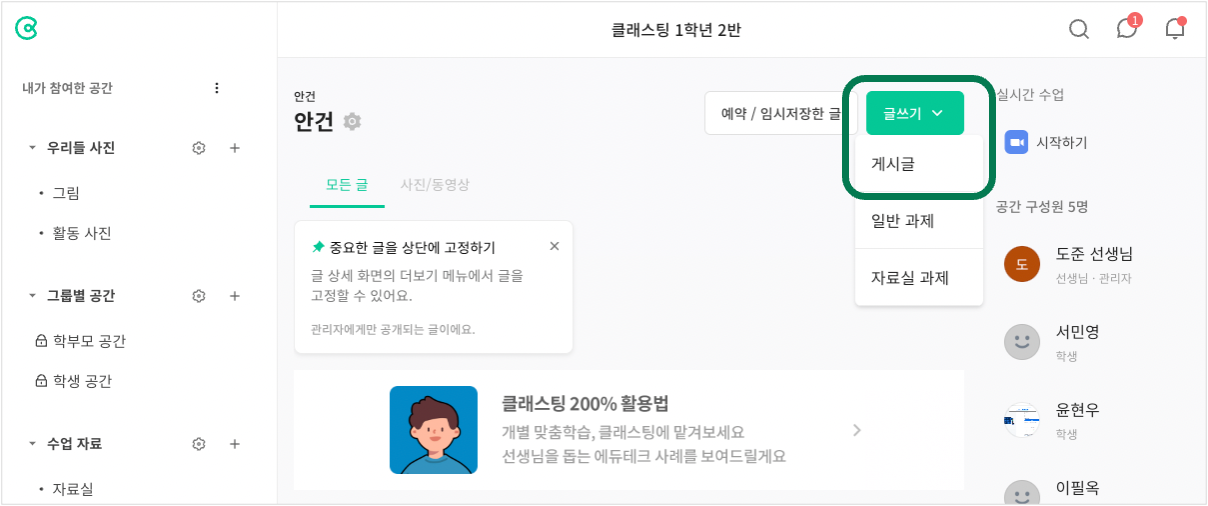Dismiss the pinned-post tip with X
The image size is (1208, 506).
(555, 246)
